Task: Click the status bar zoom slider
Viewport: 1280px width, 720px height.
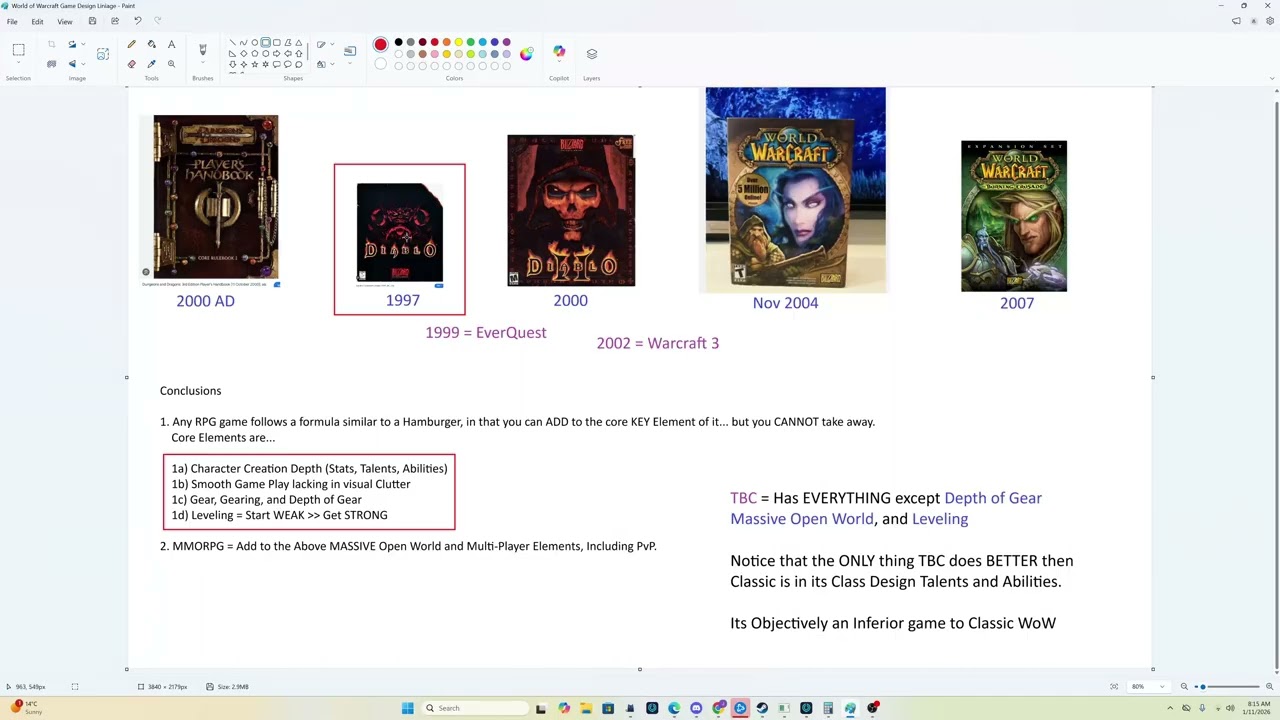Action: [1227, 687]
